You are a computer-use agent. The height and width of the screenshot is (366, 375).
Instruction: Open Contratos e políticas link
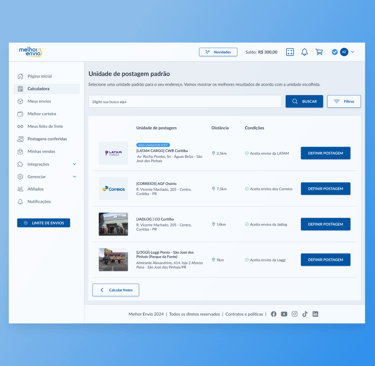pos(244,314)
